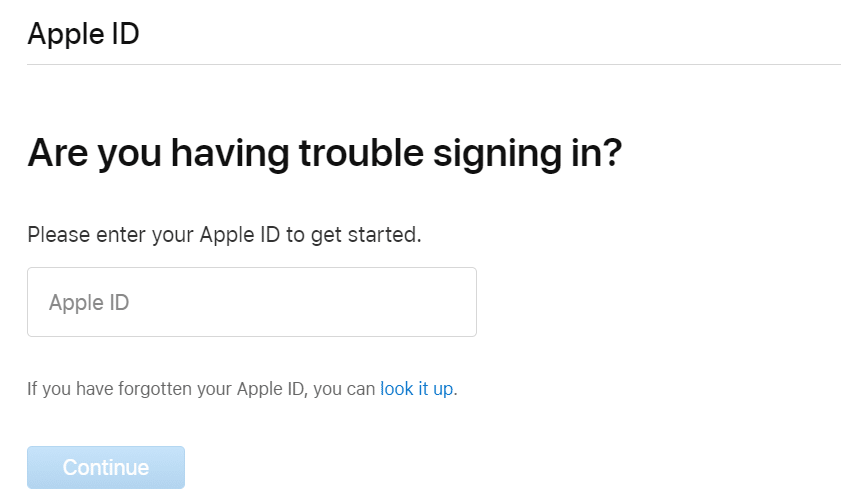Click "Are you having" at the start of the heading

(150, 153)
